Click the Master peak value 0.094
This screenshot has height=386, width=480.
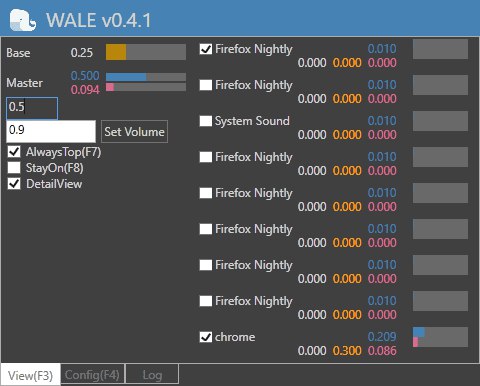(85, 90)
